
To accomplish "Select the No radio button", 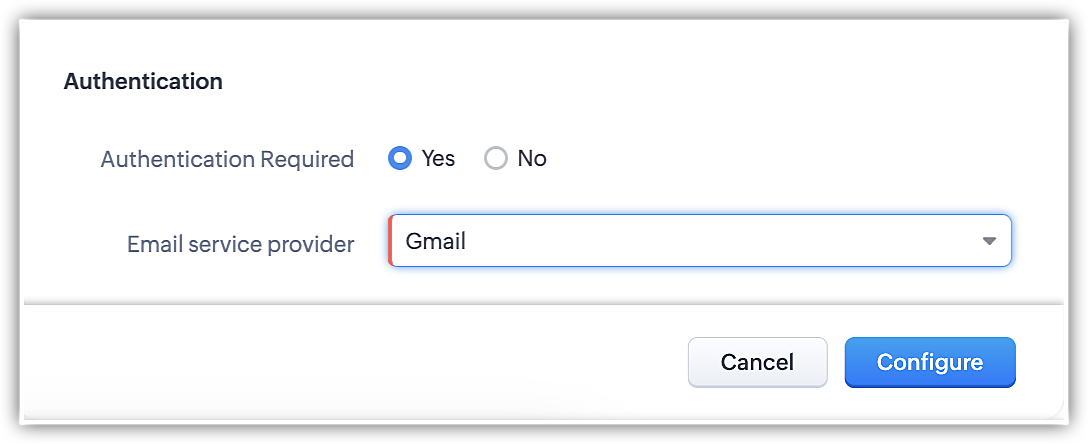I will pyautogui.click(x=496, y=159).
